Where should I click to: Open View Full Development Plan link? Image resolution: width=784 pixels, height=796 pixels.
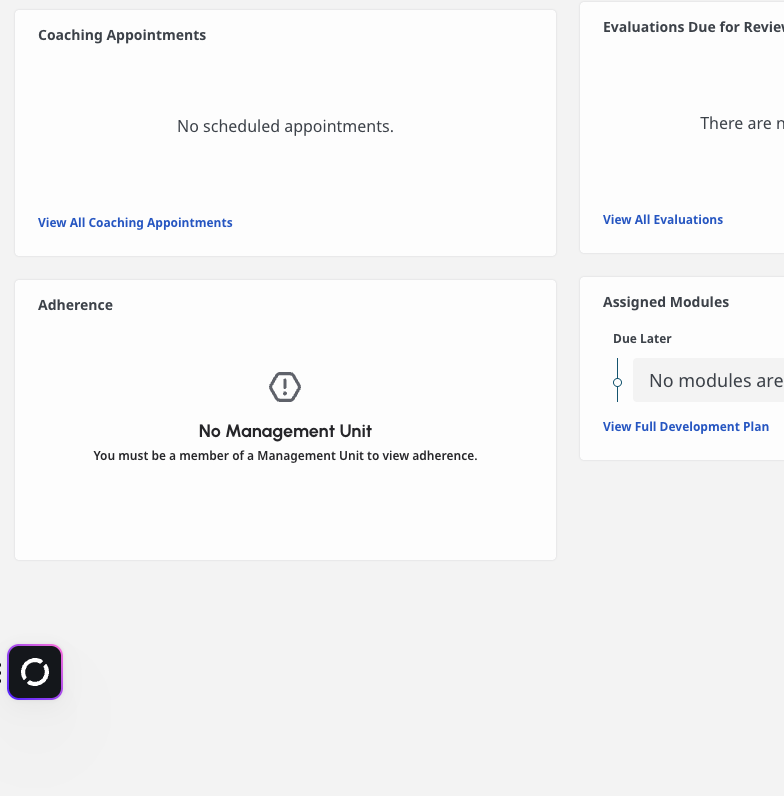pyautogui.click(x=686, y=426)
